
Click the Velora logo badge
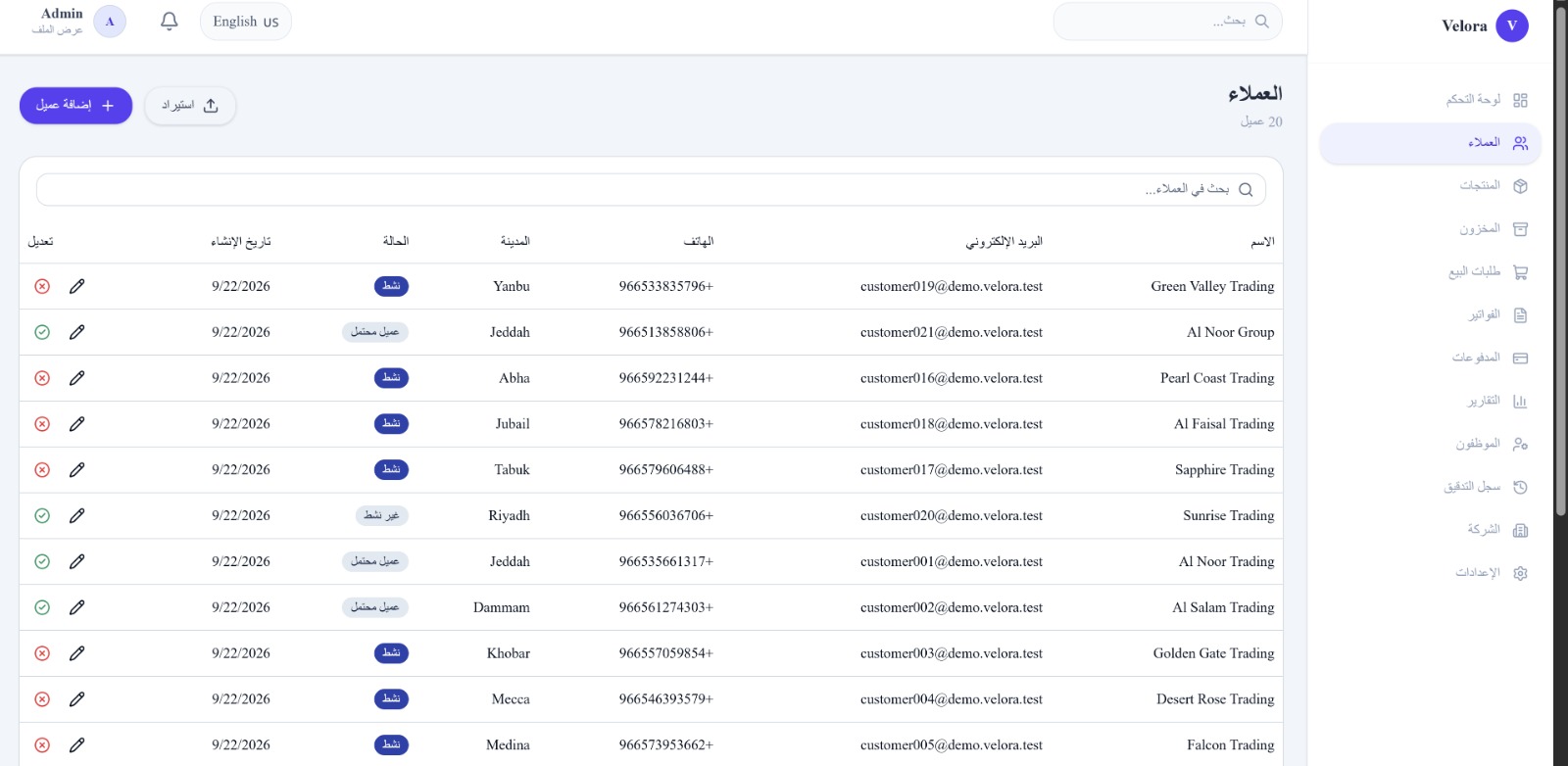1511,26
